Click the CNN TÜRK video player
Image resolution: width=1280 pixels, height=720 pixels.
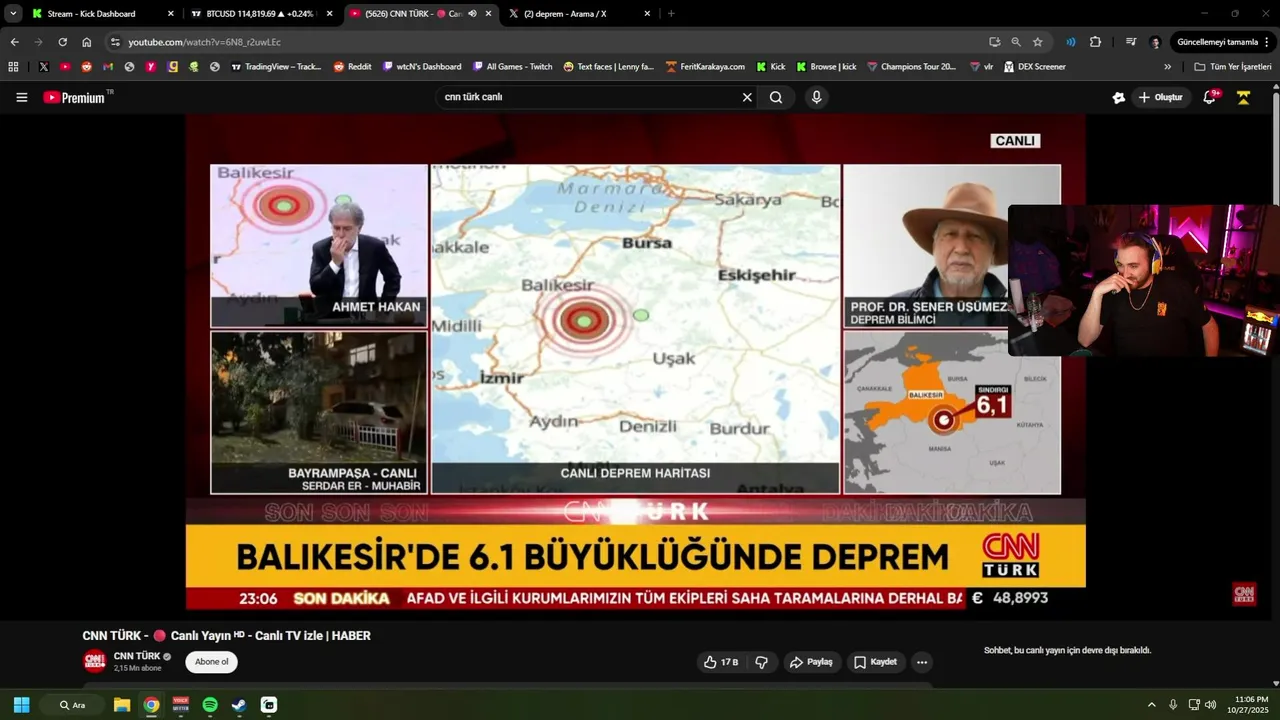click(x=635, y=362)
